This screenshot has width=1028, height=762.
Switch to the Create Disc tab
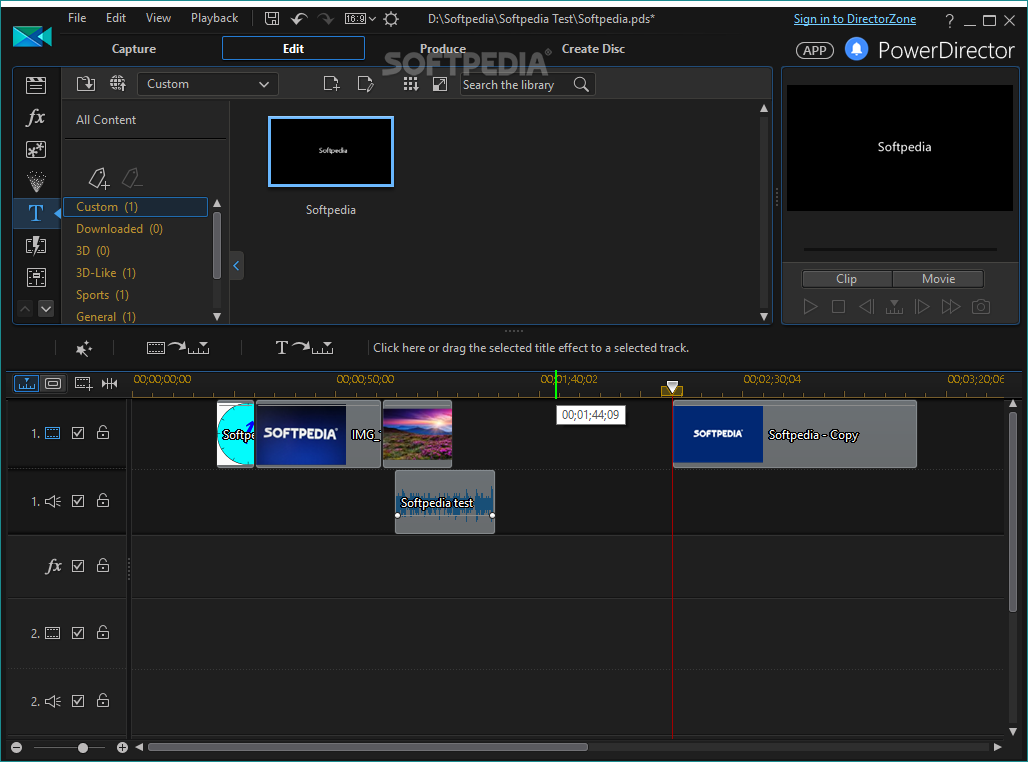(x=593, y=49)
